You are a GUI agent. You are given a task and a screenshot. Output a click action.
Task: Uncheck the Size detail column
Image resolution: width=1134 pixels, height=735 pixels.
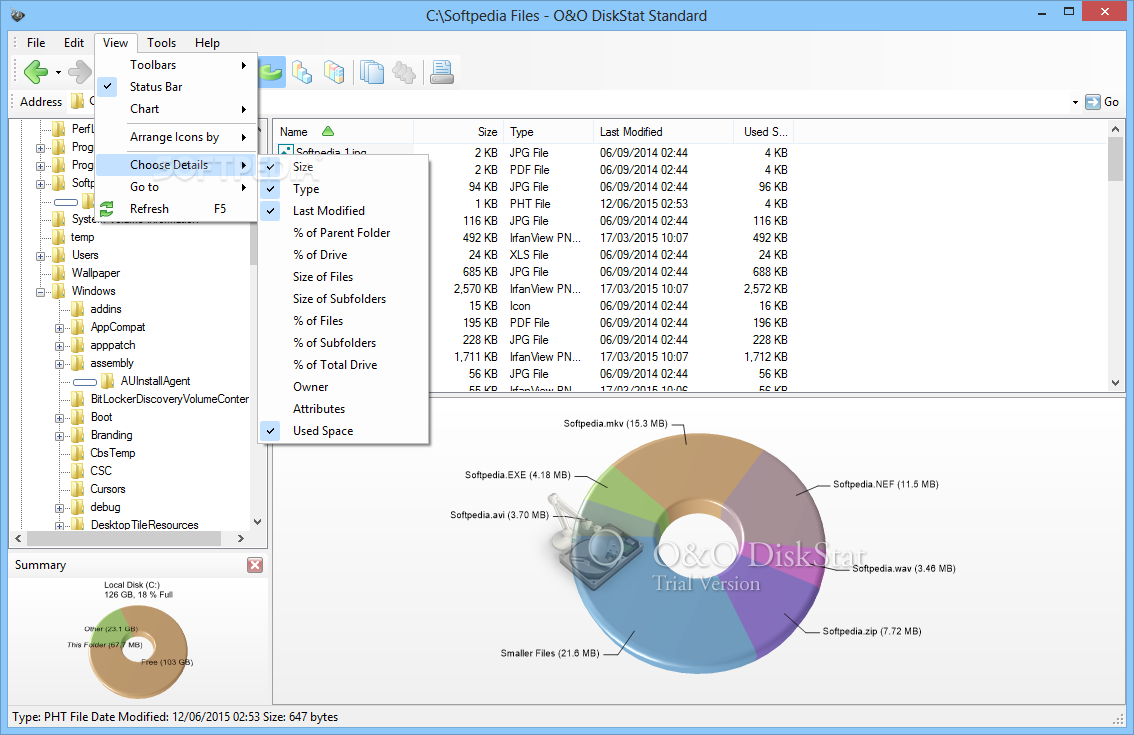click(x=270, y=167)
